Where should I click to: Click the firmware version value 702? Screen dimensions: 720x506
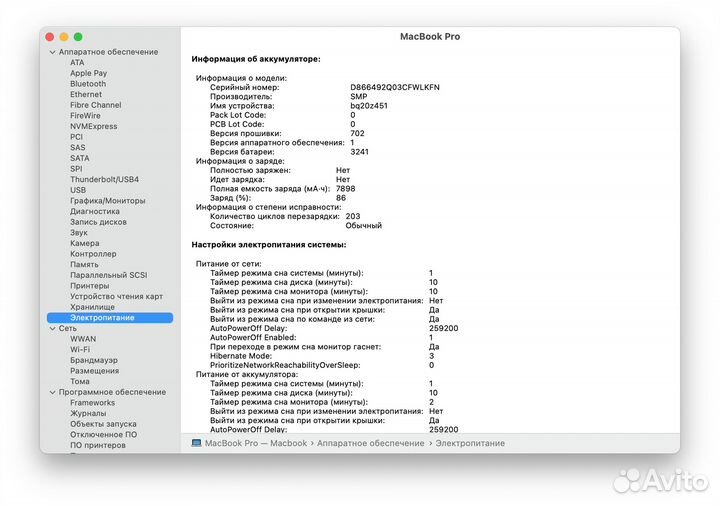(x=357, y=133)
